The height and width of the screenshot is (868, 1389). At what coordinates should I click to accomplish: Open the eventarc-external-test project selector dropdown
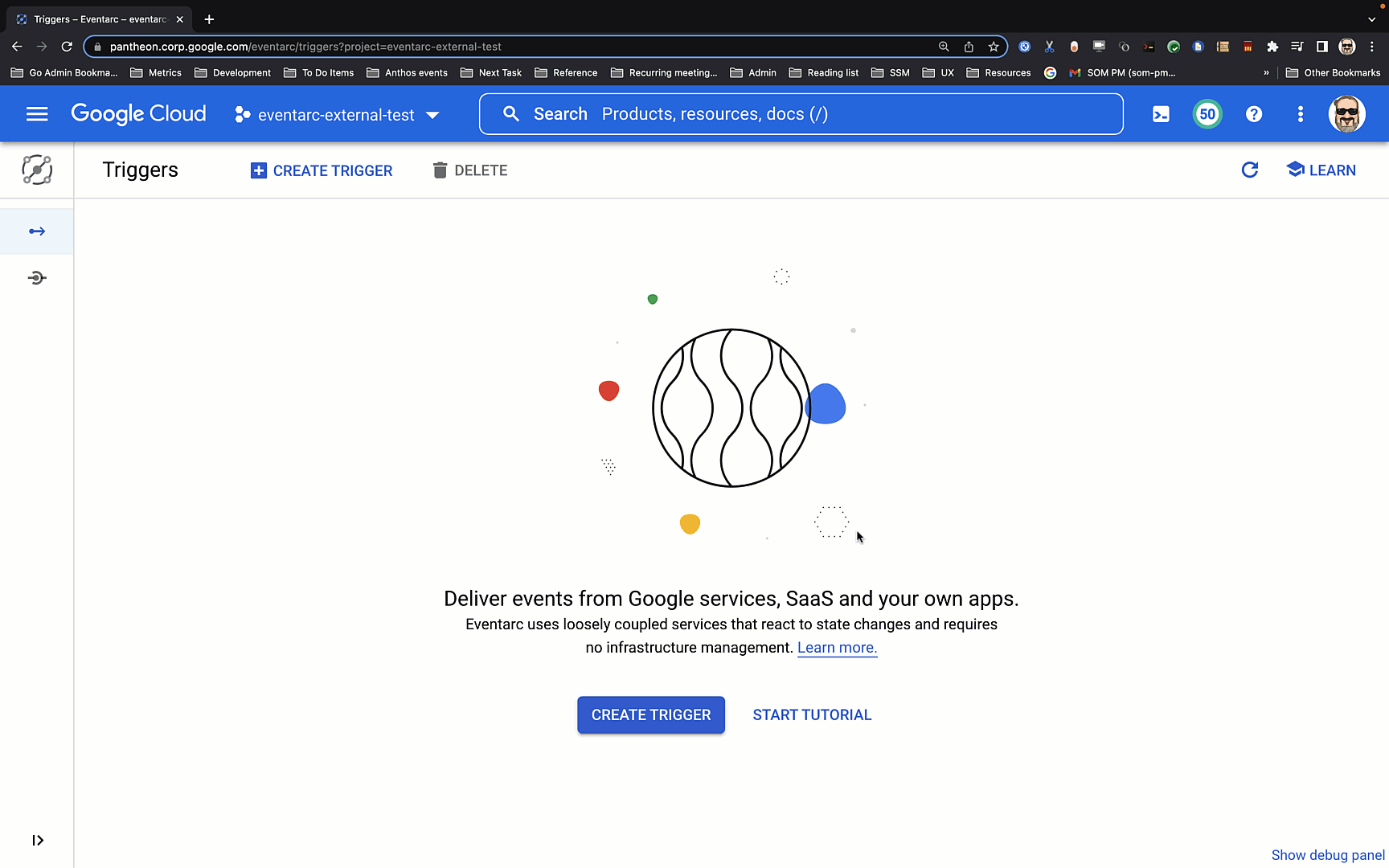[337, 115]
